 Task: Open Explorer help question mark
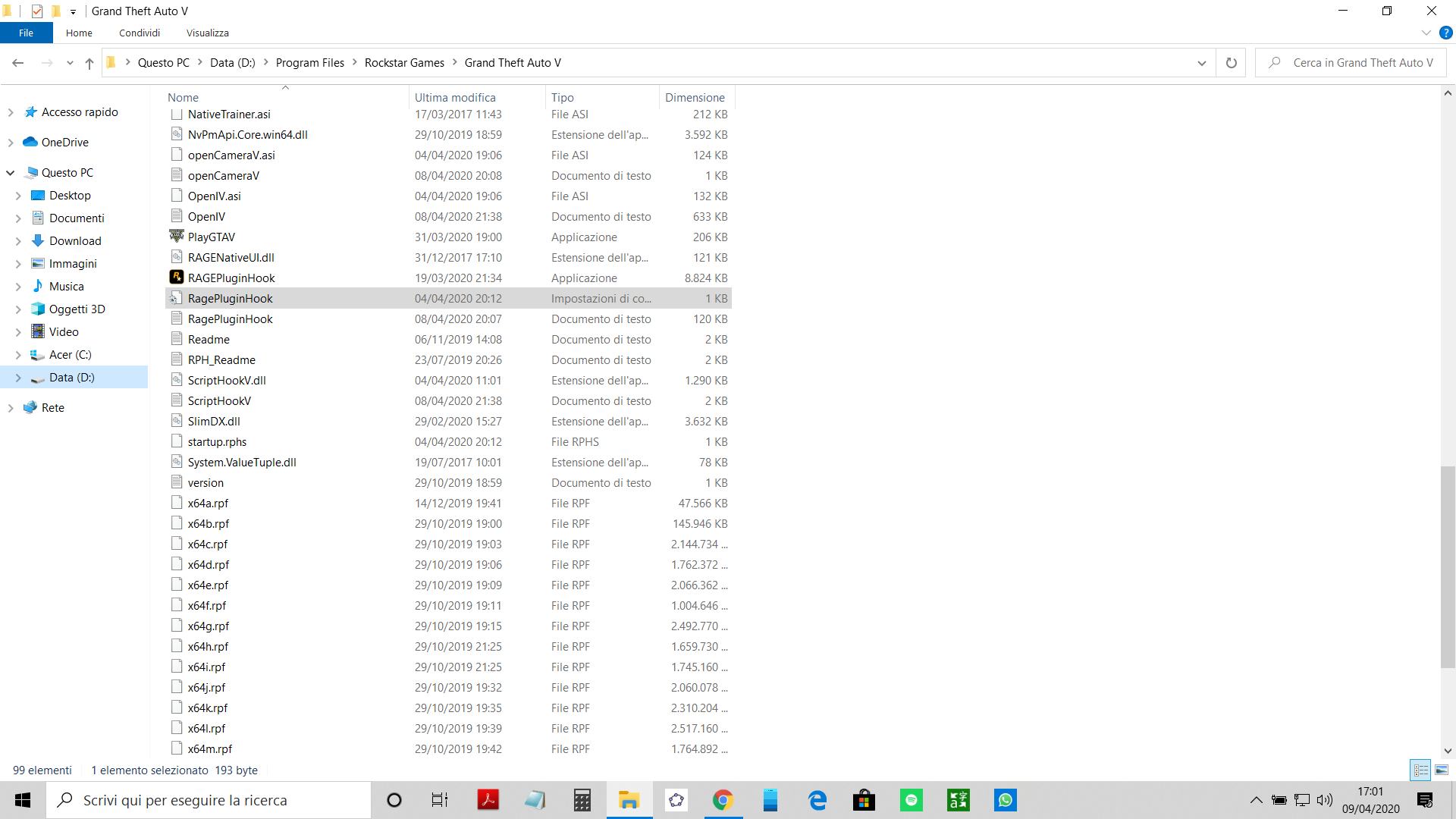click(1445, 33)
